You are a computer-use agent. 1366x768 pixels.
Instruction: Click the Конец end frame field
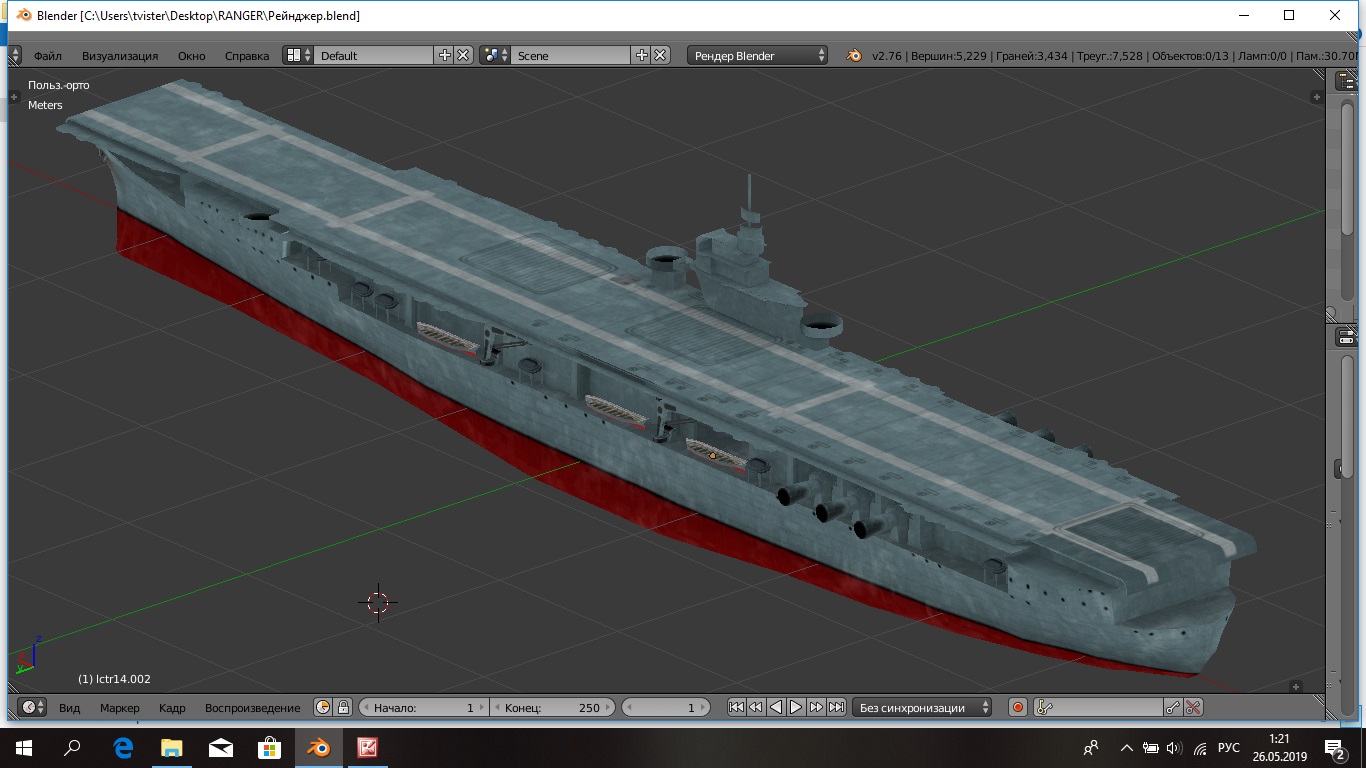click(x=552, y=707)
